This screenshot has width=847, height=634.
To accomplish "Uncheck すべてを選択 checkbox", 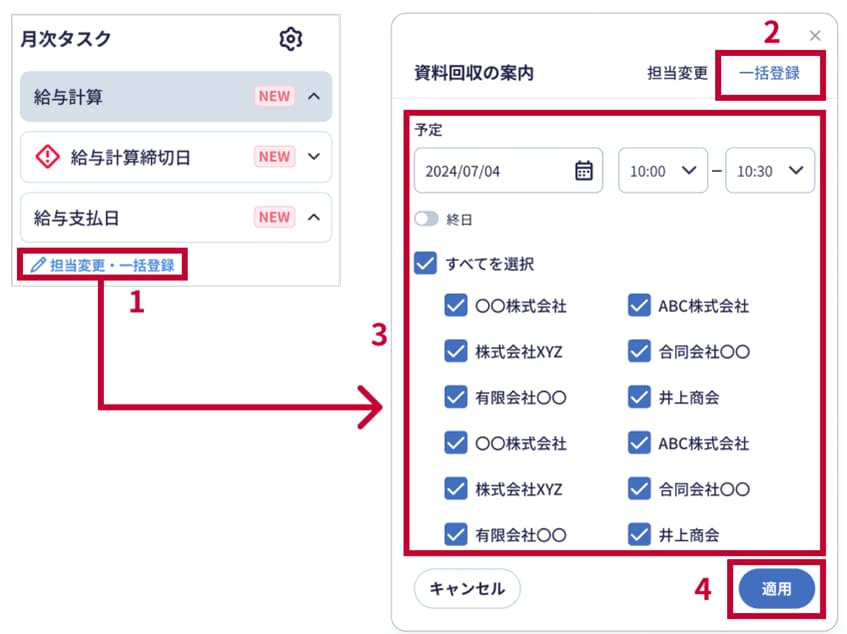I will coord(426,264).
